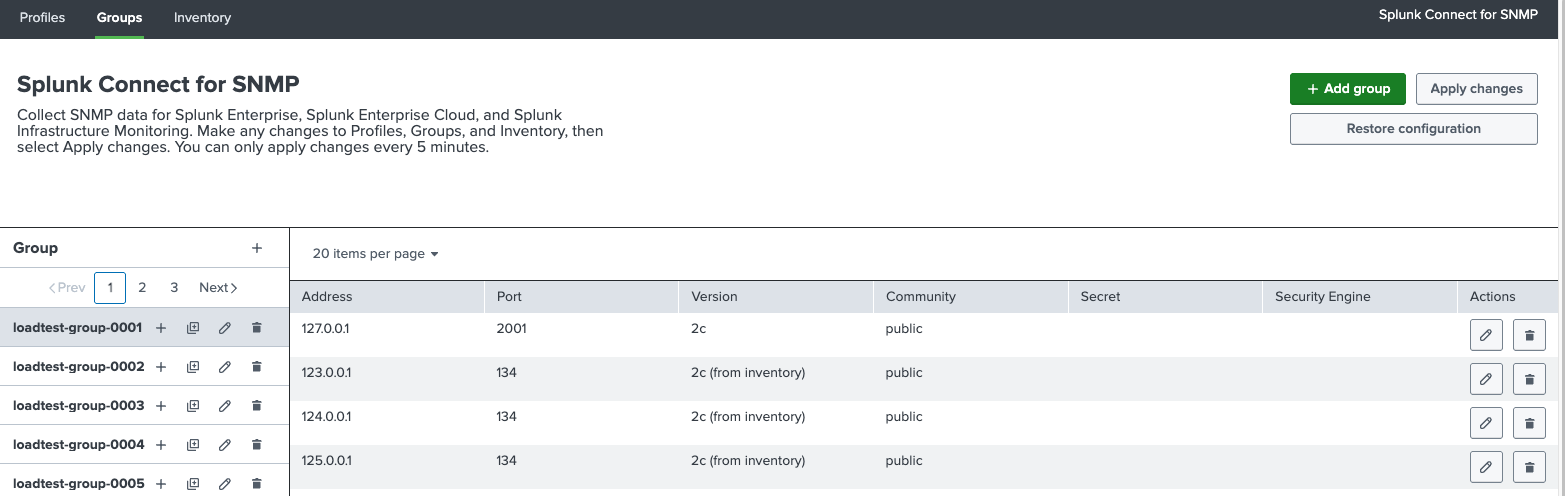Add device to loadtest-group-0005
Screen dimensions: 1565x496
tap(161, 484)
